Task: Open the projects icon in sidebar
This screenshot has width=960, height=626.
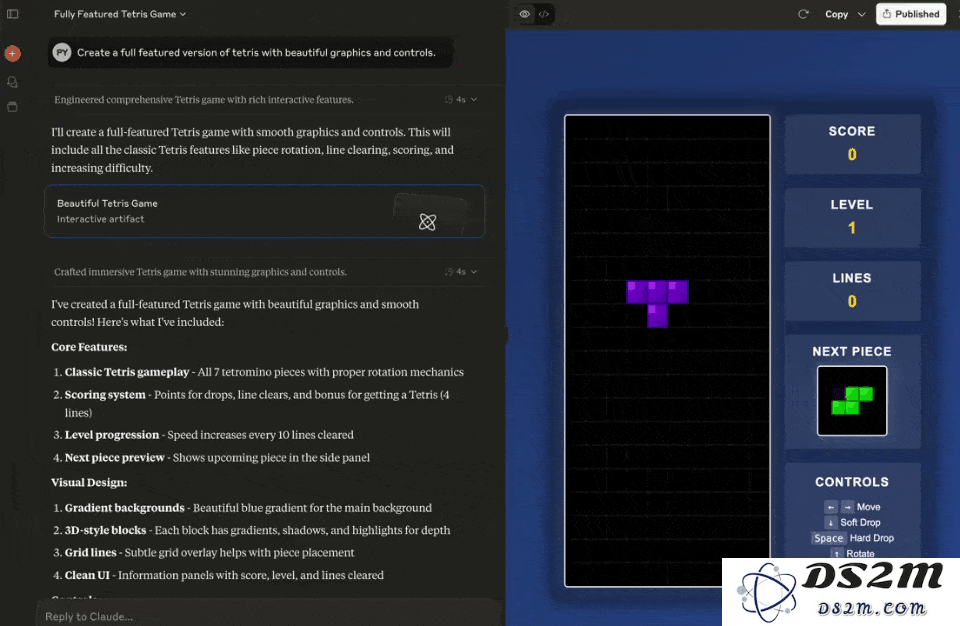Action: [x=12, y=107]
